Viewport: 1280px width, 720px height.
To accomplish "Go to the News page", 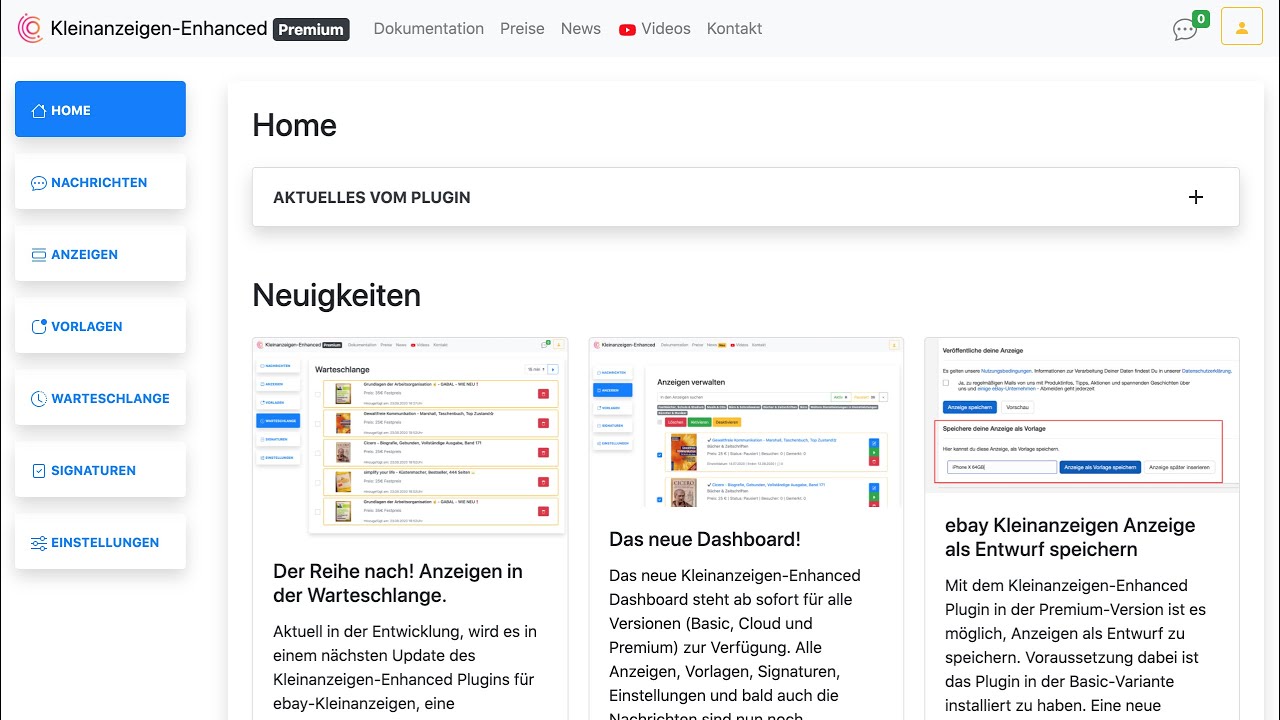I will (581, 29).
